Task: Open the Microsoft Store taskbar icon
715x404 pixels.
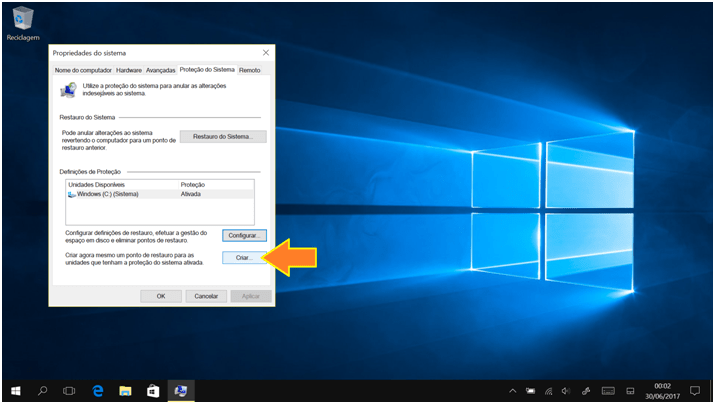Action: [x=153, y=390]
